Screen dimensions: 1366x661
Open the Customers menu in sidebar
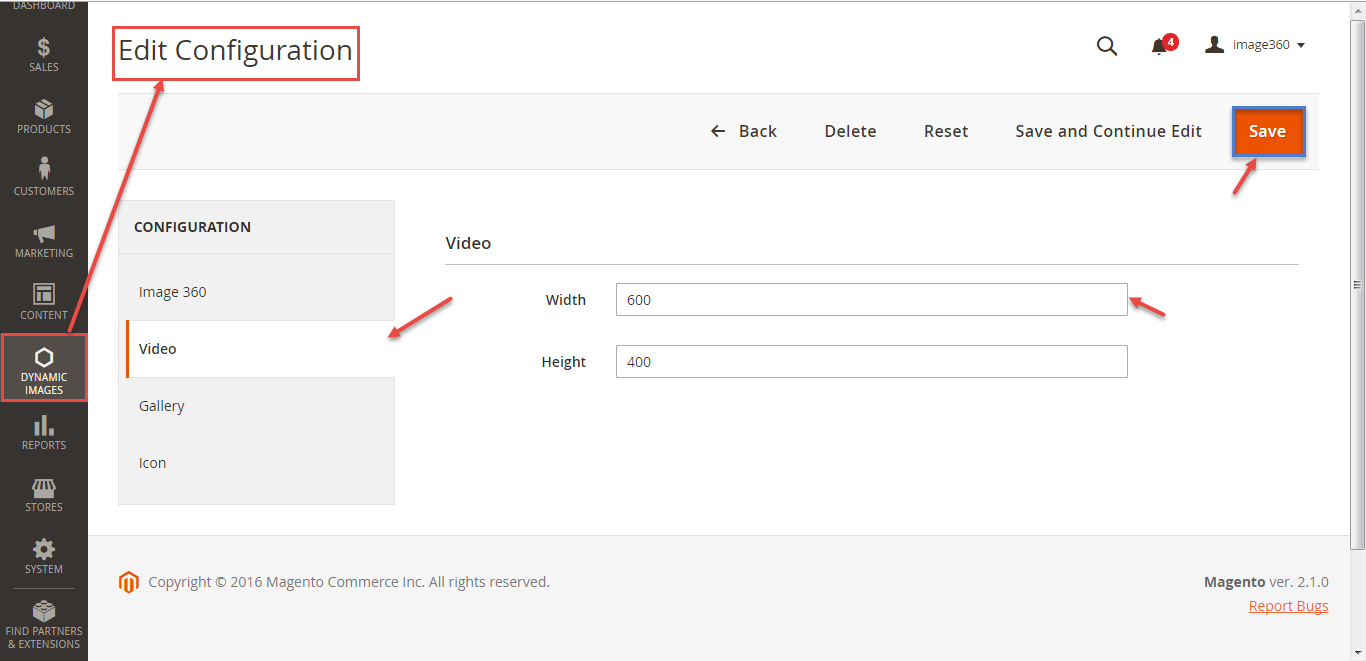(44, 179)
